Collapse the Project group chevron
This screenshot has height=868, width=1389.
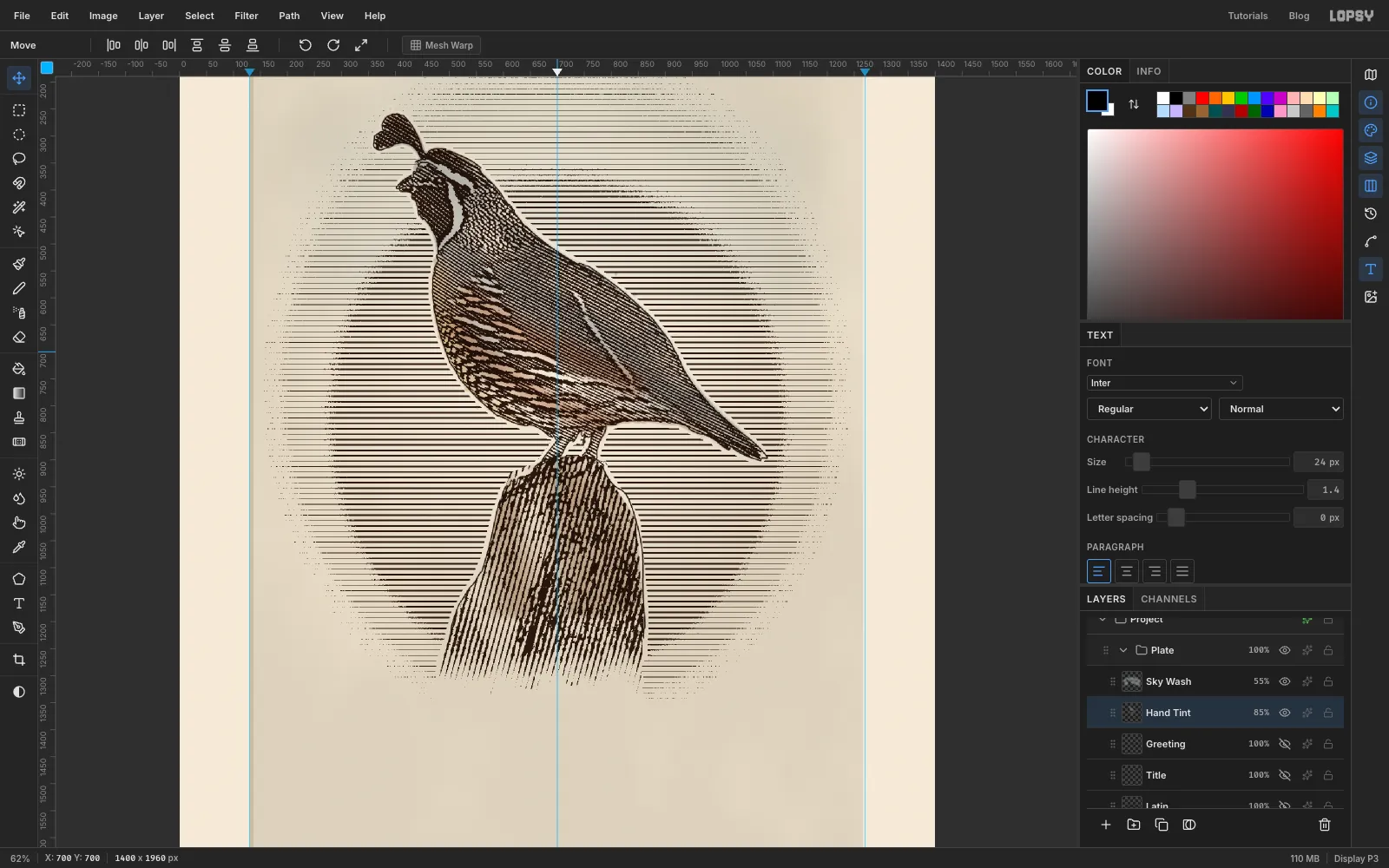pyautogui.click(x=1103, y=619)
